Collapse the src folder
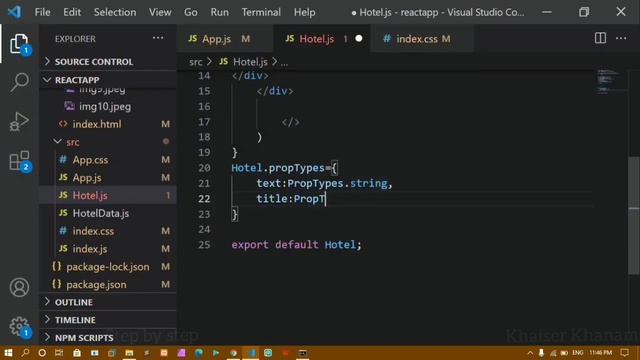Screen dimensions: 640x360 point(108,142)
